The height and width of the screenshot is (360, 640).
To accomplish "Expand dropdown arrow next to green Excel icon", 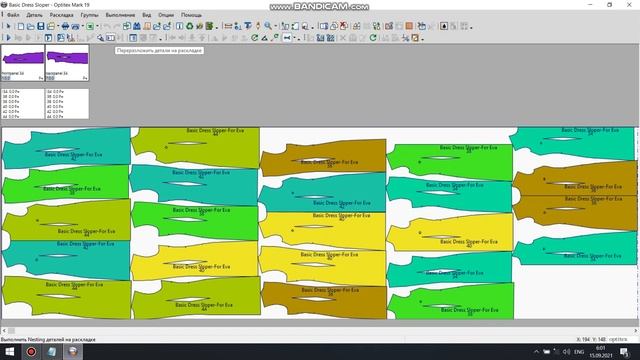I will click(97, 27).
